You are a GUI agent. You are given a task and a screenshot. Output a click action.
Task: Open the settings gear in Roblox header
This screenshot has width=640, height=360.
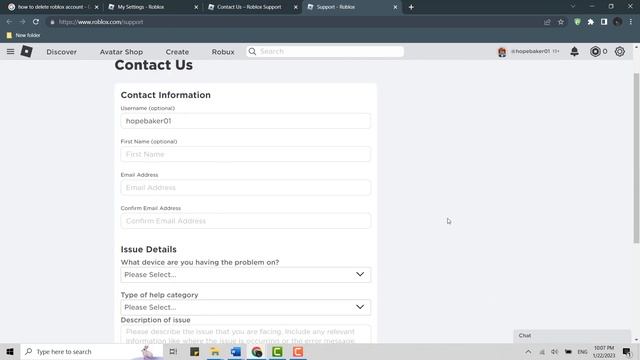620,51
